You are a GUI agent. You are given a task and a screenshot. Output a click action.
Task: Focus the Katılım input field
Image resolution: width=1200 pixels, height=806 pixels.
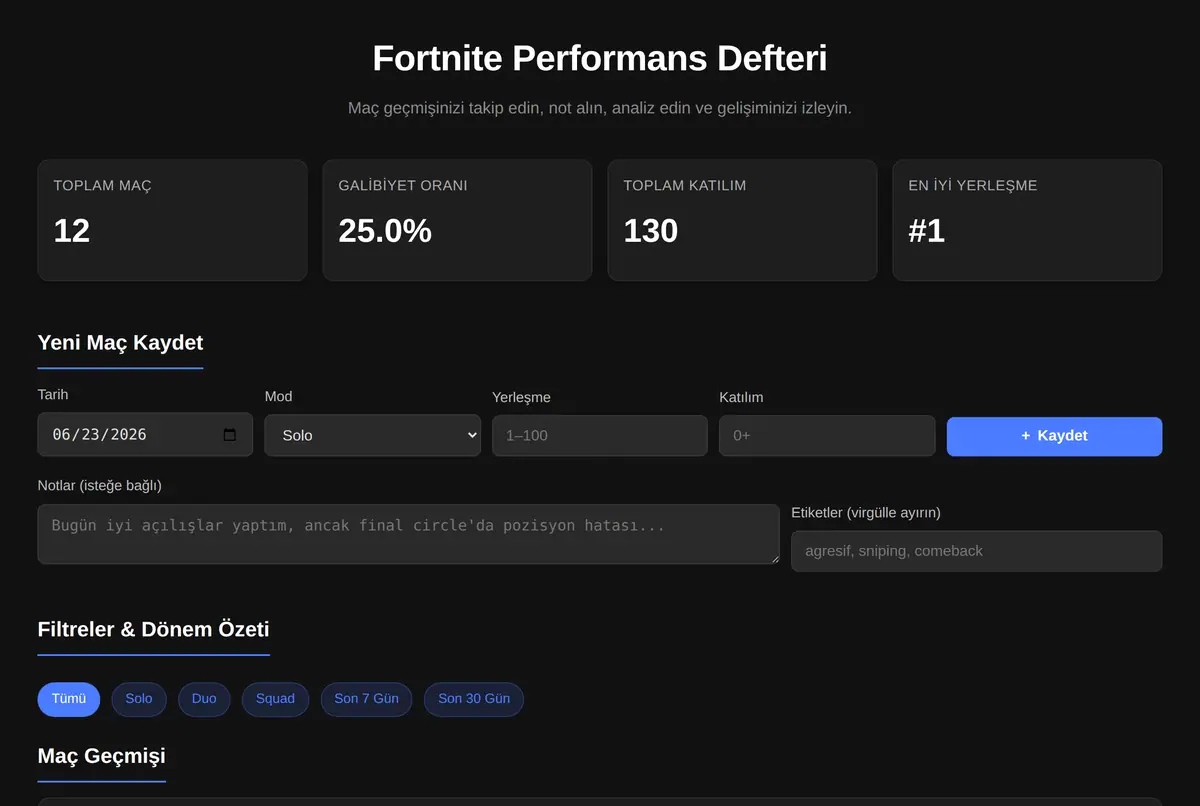[x=827, y=436]
